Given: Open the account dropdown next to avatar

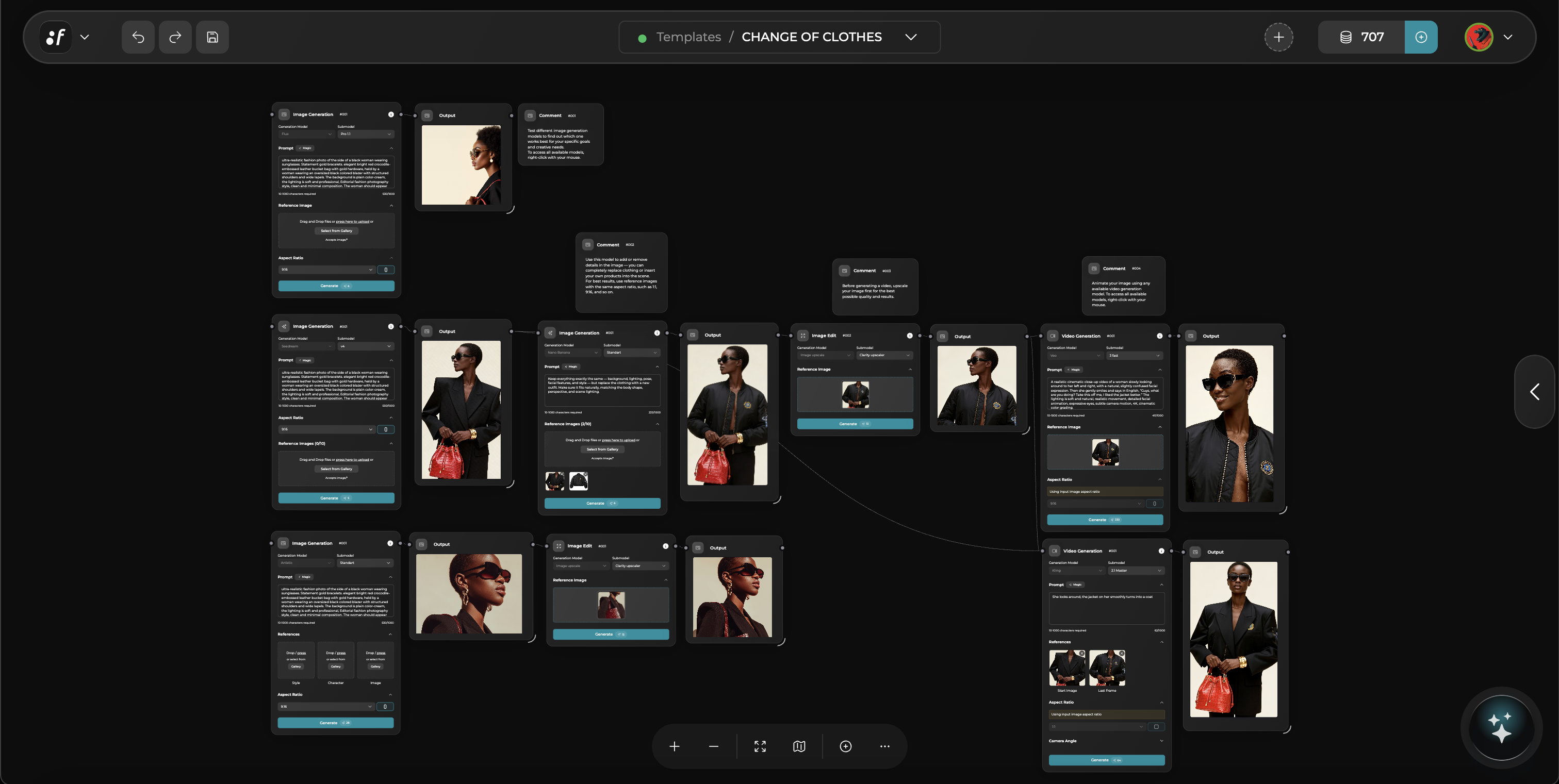Looking at the screenshot, I should 1508,37.
